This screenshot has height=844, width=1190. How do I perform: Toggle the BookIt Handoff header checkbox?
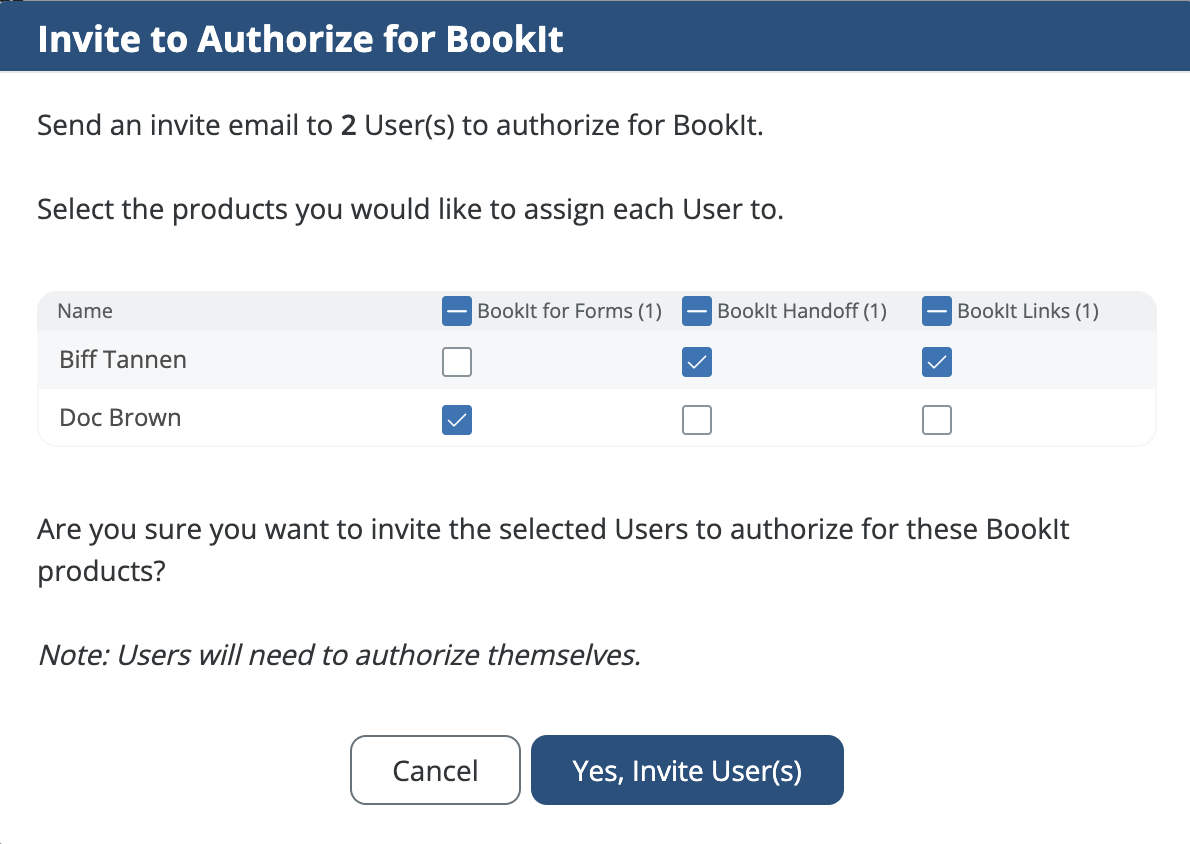(x=697, y=311)
